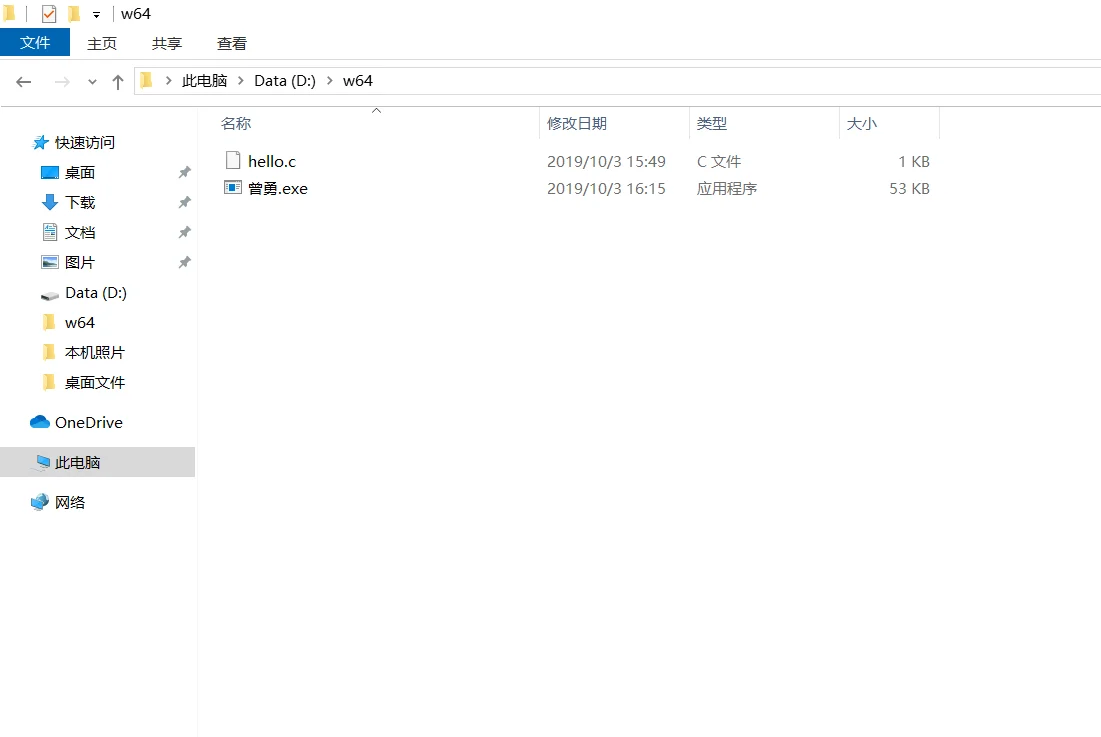Screen dimensions: 1101x737
Task: Select the hello.c file
Action: [x=271, y=160]
